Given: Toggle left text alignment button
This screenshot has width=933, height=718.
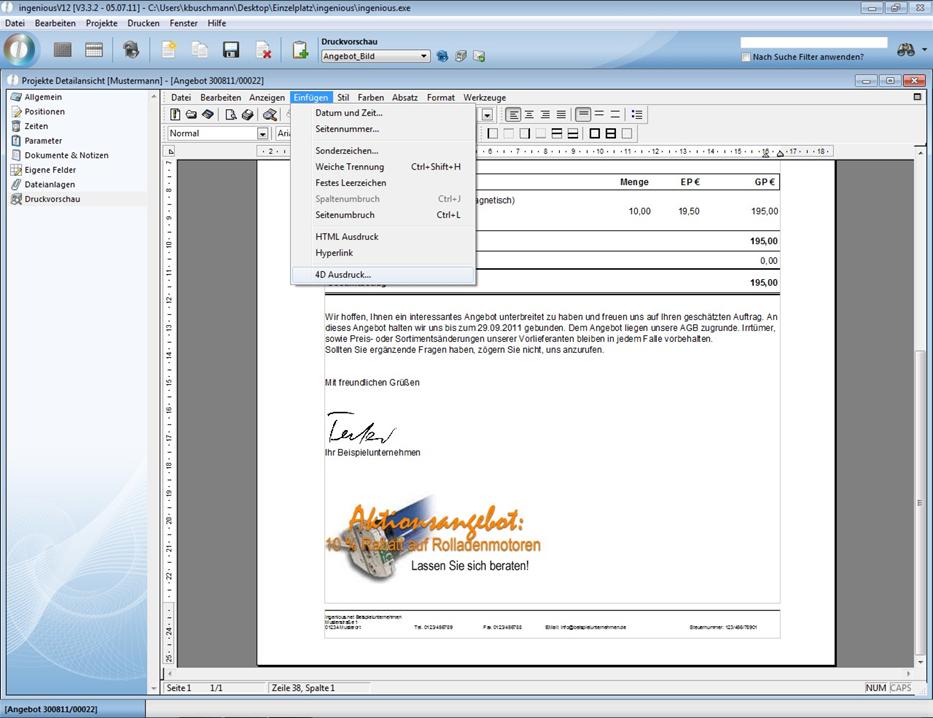Looking at the screenshot, I should point(513,115).
